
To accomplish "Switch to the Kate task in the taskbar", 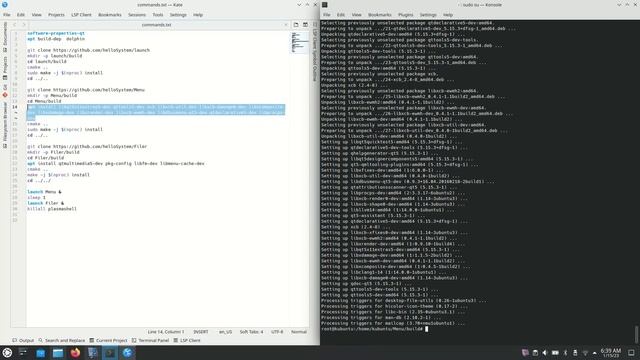I will (x=127, y=353).
